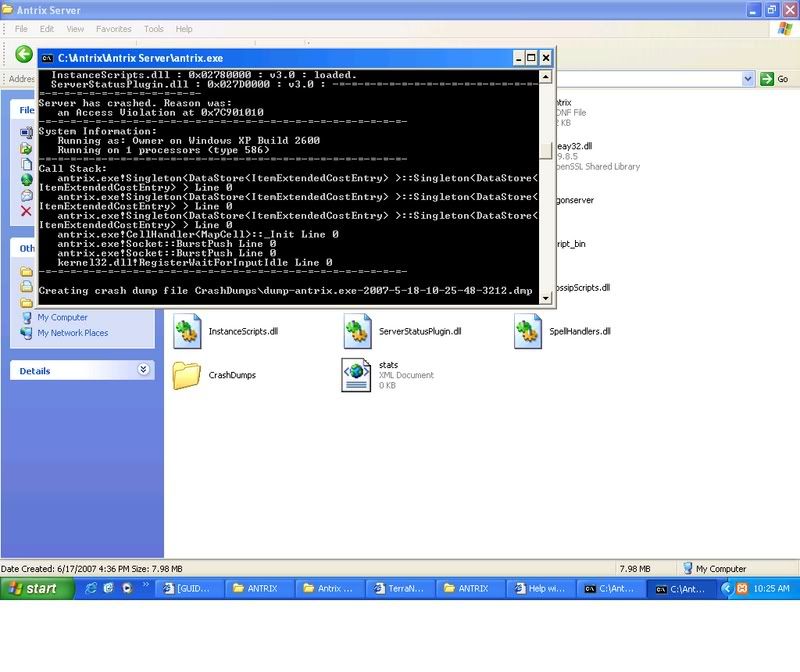Collapse the File tasks panel
The width and height of the screenshot is (800, 672).
coord(25,109)
